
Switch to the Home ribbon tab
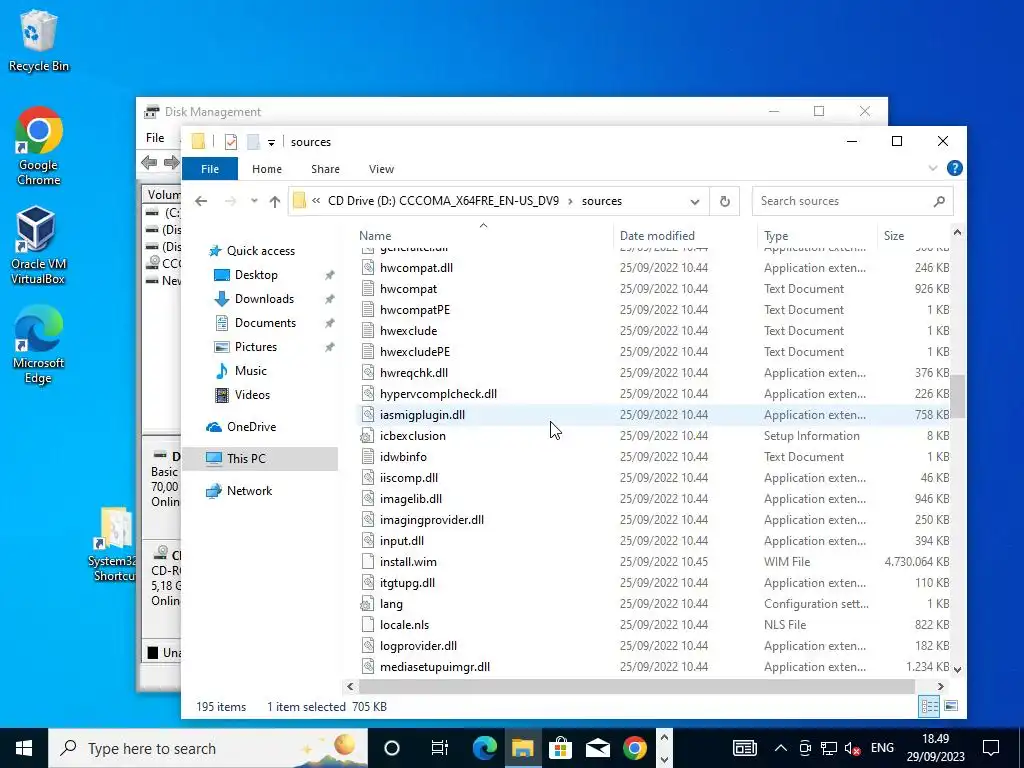pyautogui.click(x=266, y=169)
